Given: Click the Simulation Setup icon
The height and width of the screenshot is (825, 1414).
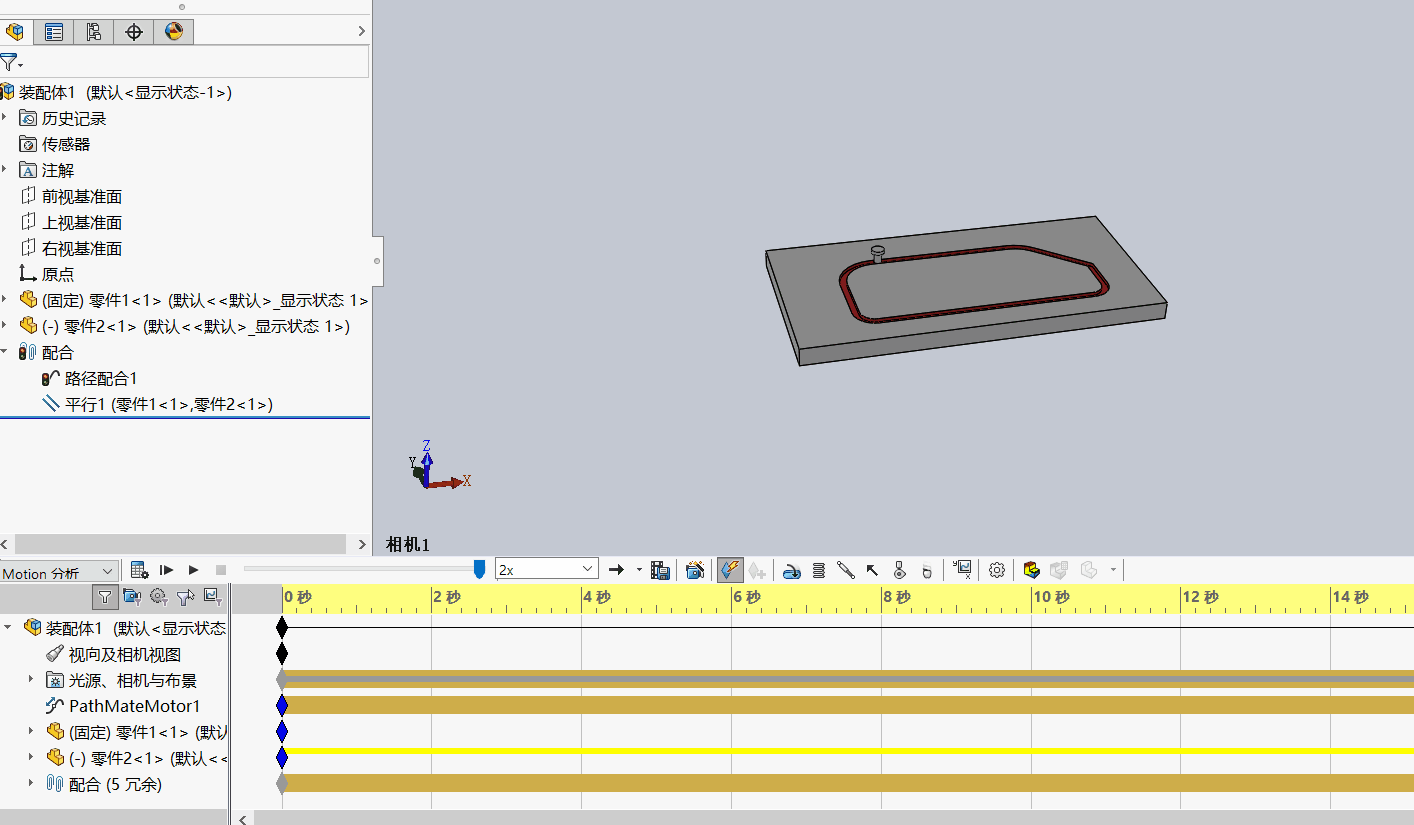Looking at the screenshot, I should (1032, 570).
